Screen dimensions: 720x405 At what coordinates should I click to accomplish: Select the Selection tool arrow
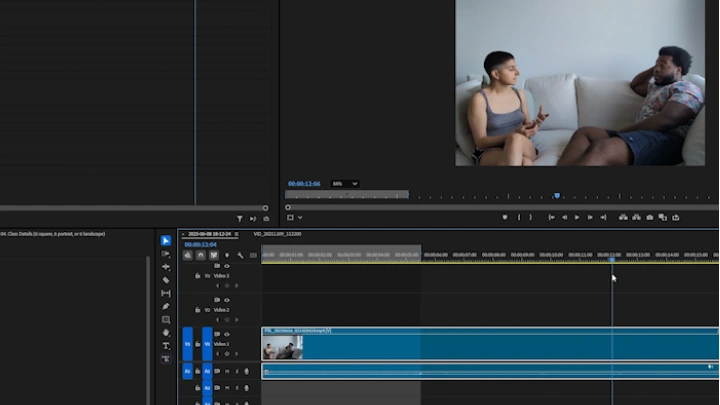tap(166, 241)
